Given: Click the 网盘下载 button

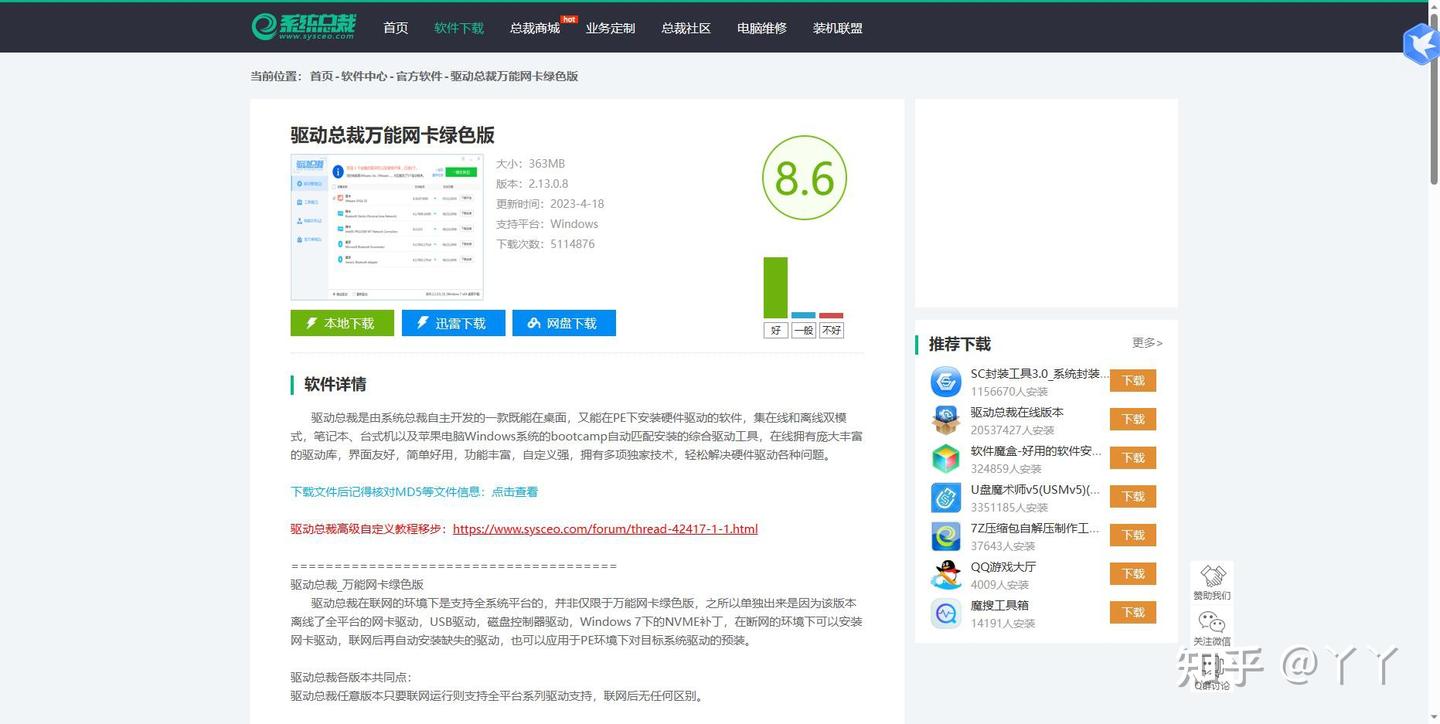Looking at the screenshot, I should point(564,323).
